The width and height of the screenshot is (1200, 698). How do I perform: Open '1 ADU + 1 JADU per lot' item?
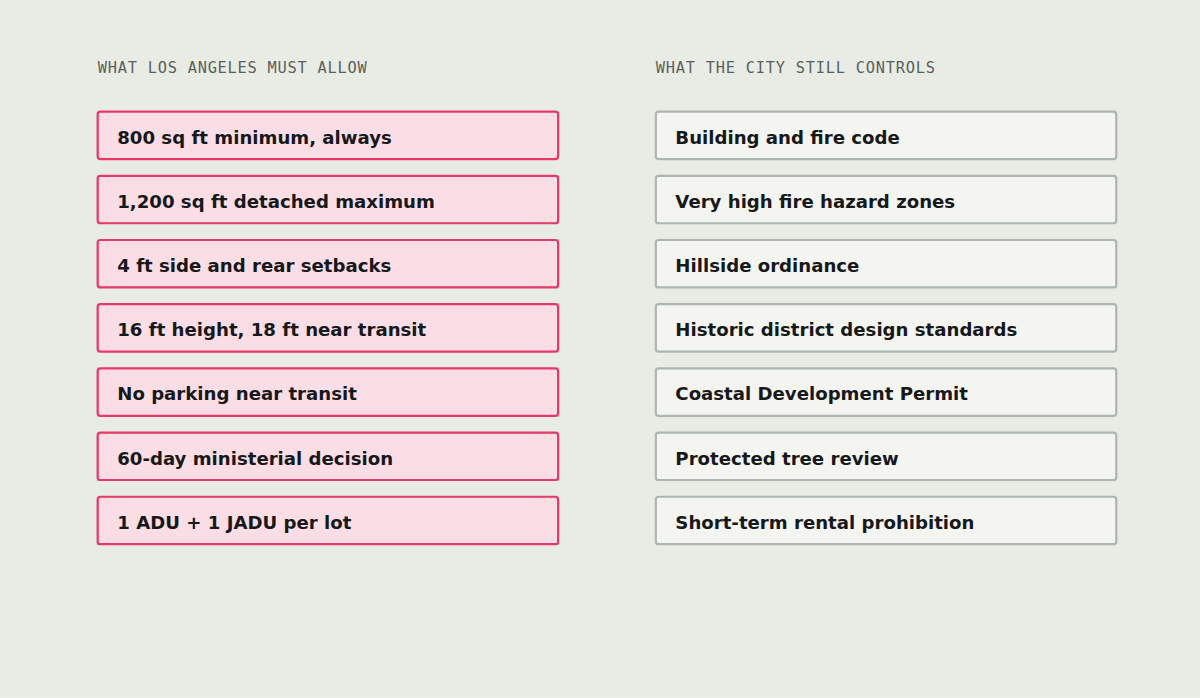click(328, 521)
